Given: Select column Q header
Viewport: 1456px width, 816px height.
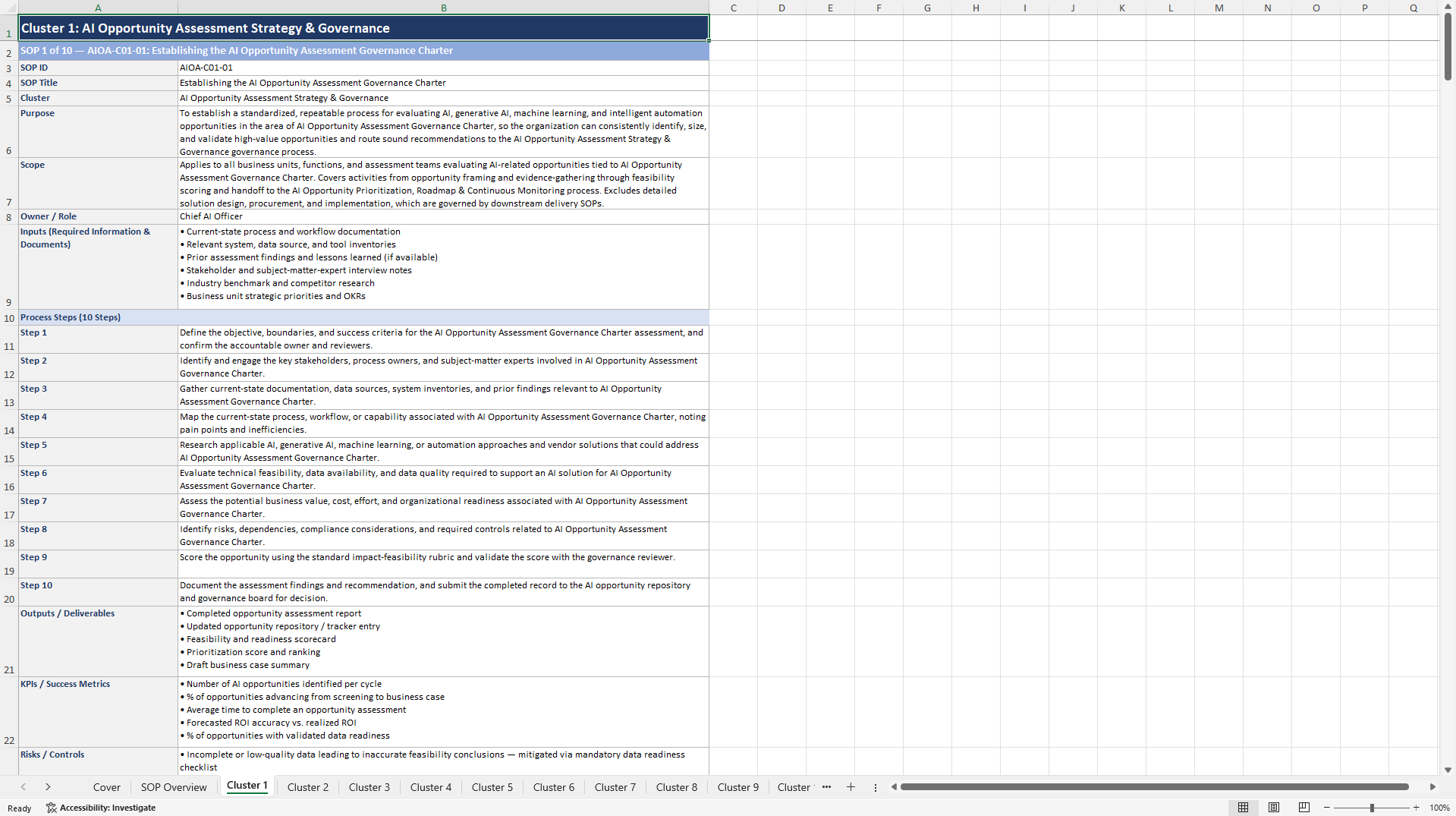Looking at the screenshot, I should pyautogui.click(x=1414, y=8).
